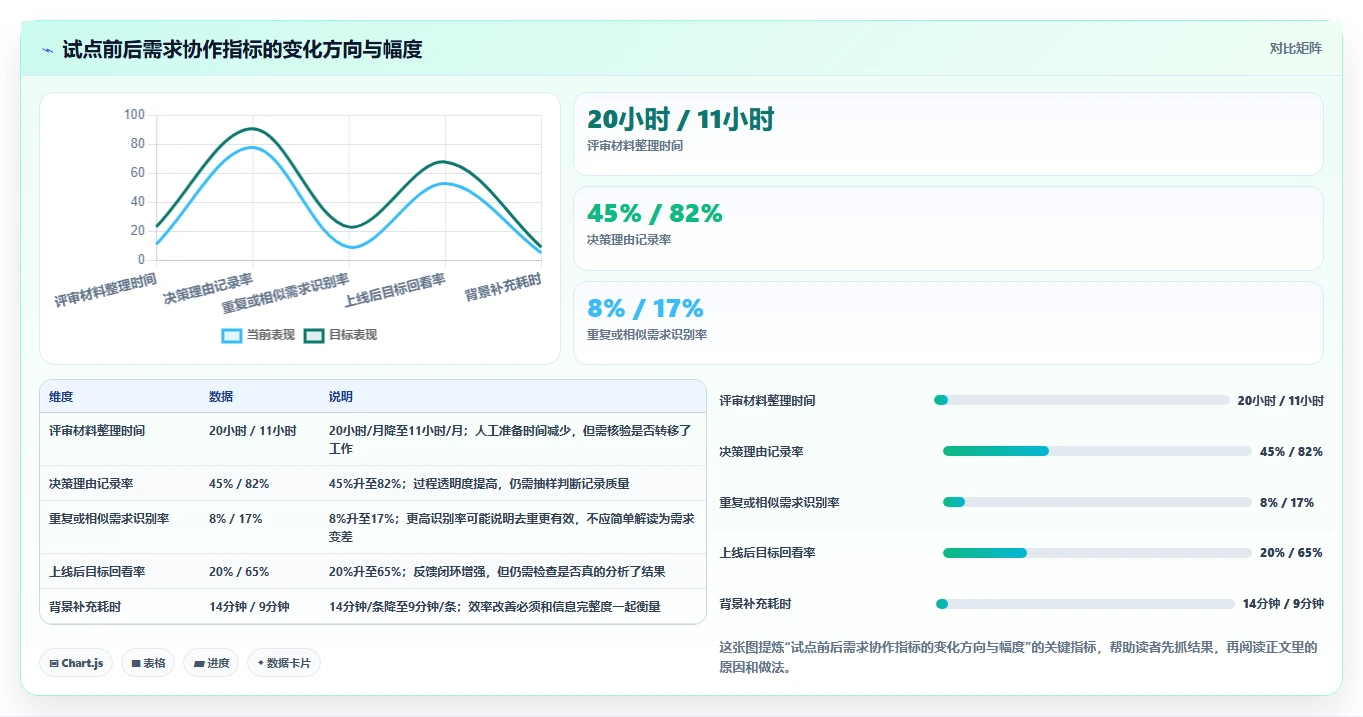Open the 20小时 / 11小时 data card
Screen dimensions: 1363x717
coord(948,134)
